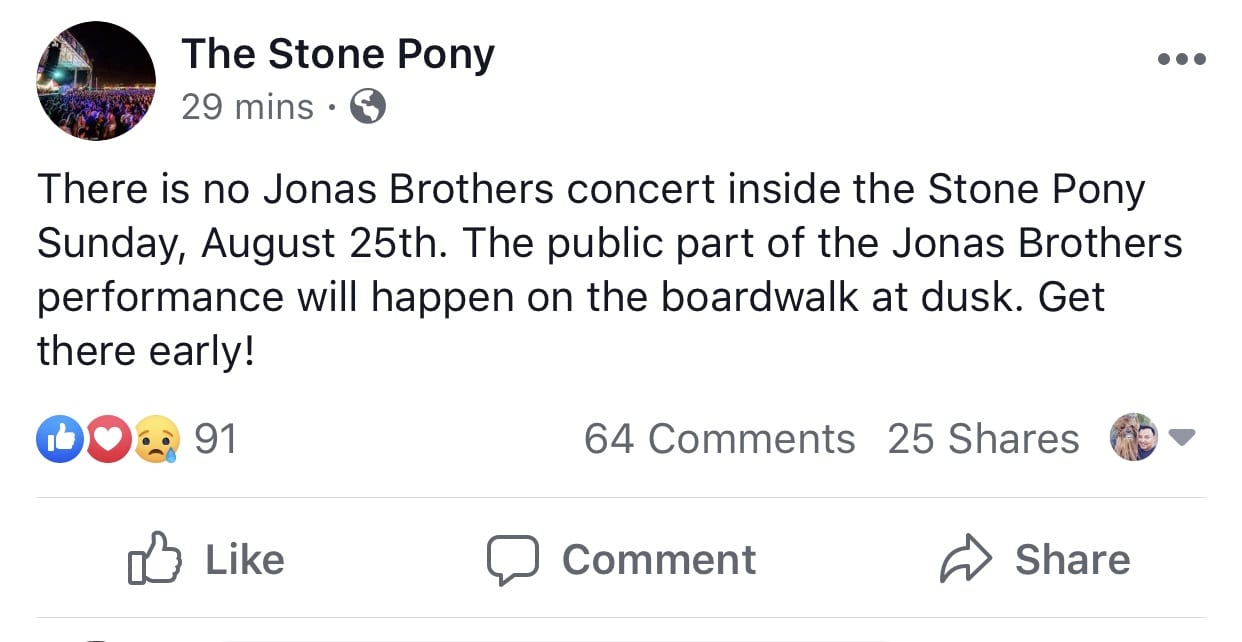Screen dimensions: 1242x642
Task: Click the red heart reaction icon
Action: point(109,440)
